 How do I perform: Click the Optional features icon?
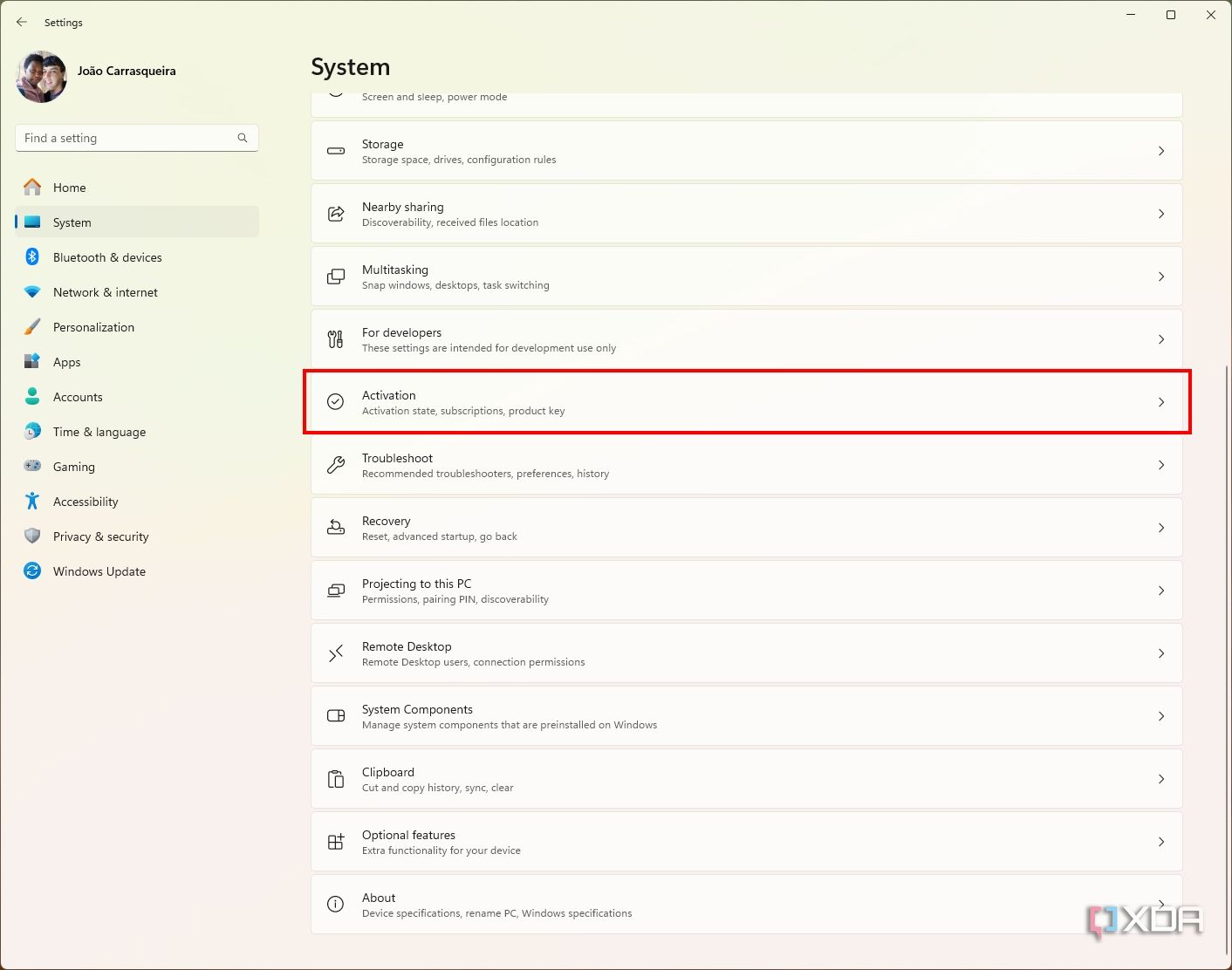click(x=336, y=842)
